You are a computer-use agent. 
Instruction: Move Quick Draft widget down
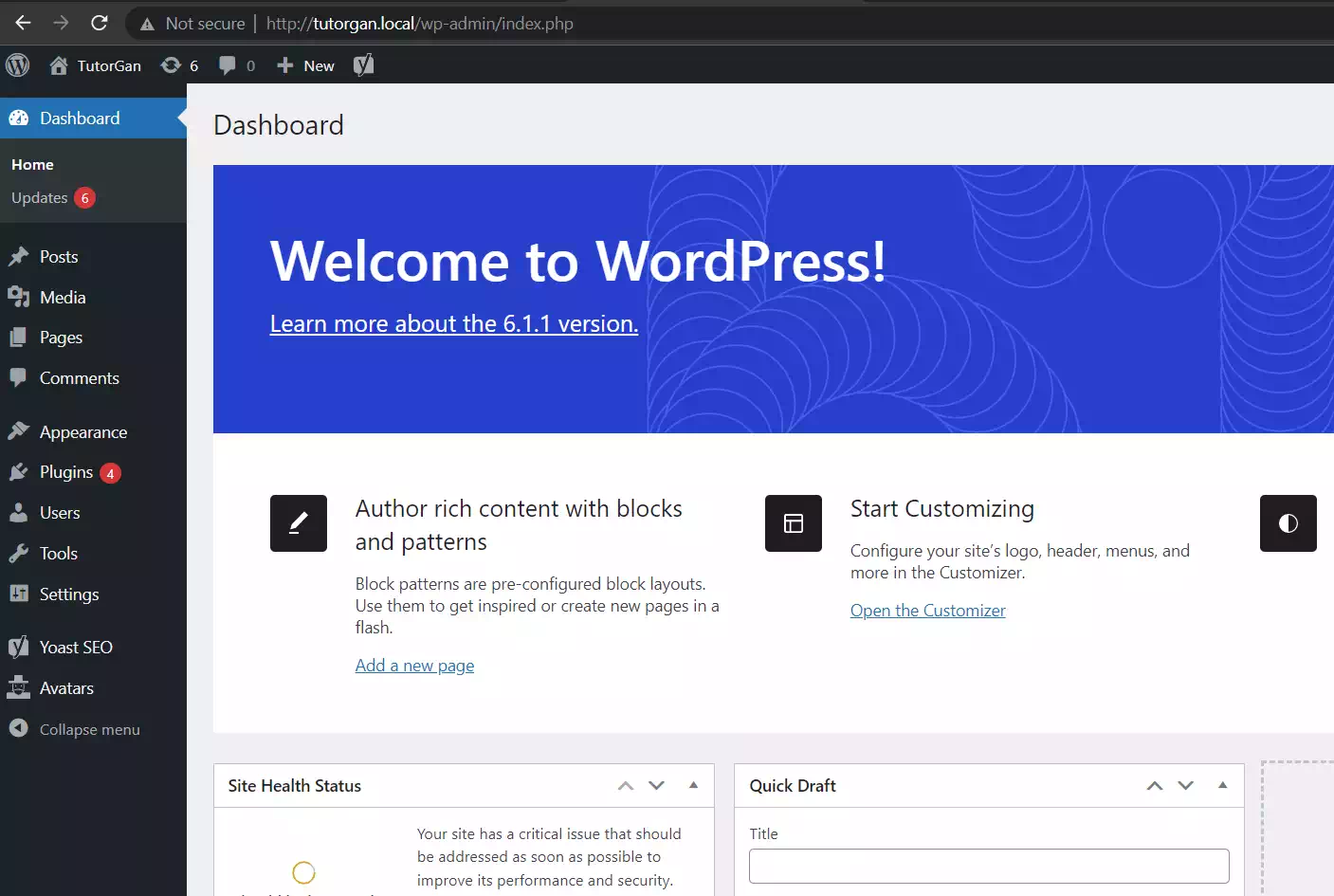[1185, 786]
